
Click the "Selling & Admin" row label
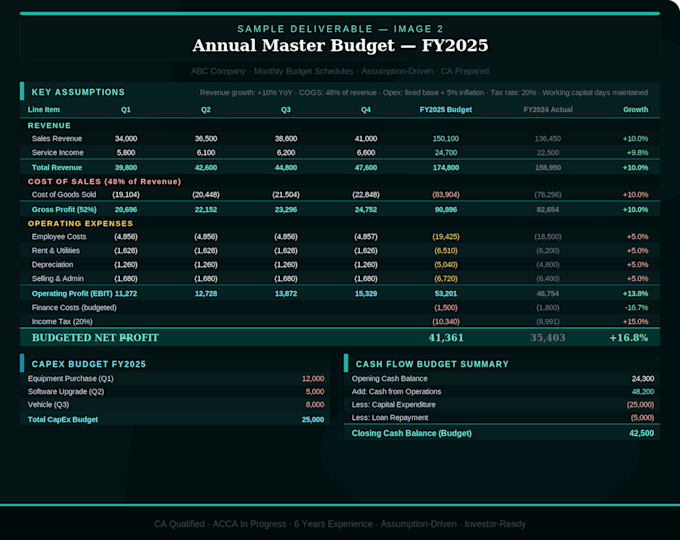(58, 278)
